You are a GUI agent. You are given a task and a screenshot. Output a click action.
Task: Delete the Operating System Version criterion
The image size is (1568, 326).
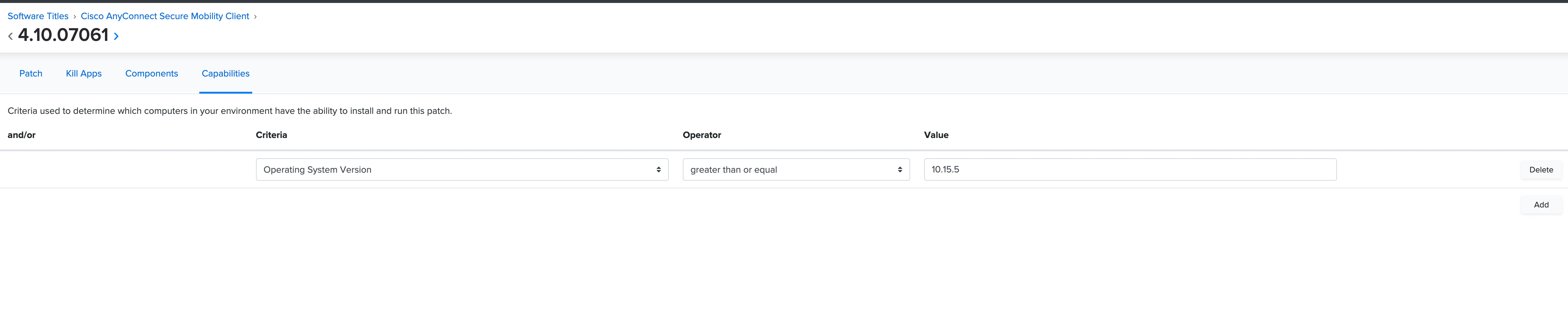click(1541, 170)
